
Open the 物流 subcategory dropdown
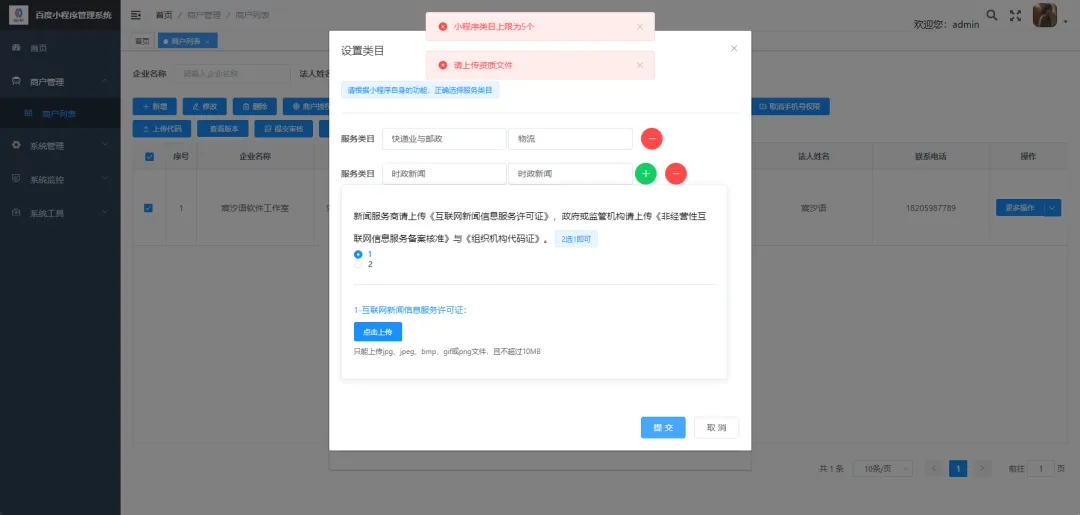tap(570, 138)
